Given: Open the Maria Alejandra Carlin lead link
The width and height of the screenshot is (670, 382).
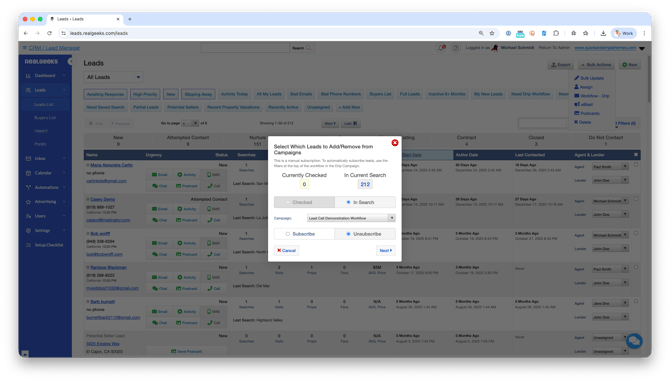Looking at the screenshot, I should coord(112,165).
